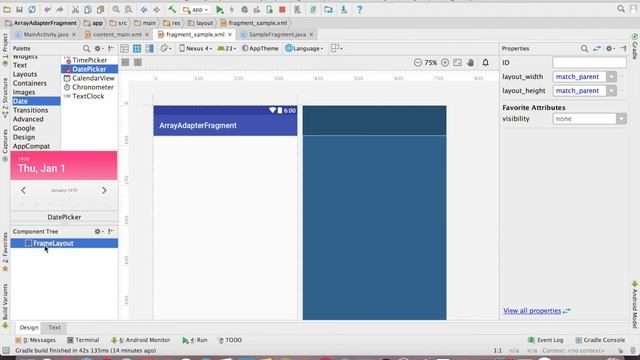This screenshot has width=640, height=360.
Task: Open the Event Log
Action: coord(545,340)
